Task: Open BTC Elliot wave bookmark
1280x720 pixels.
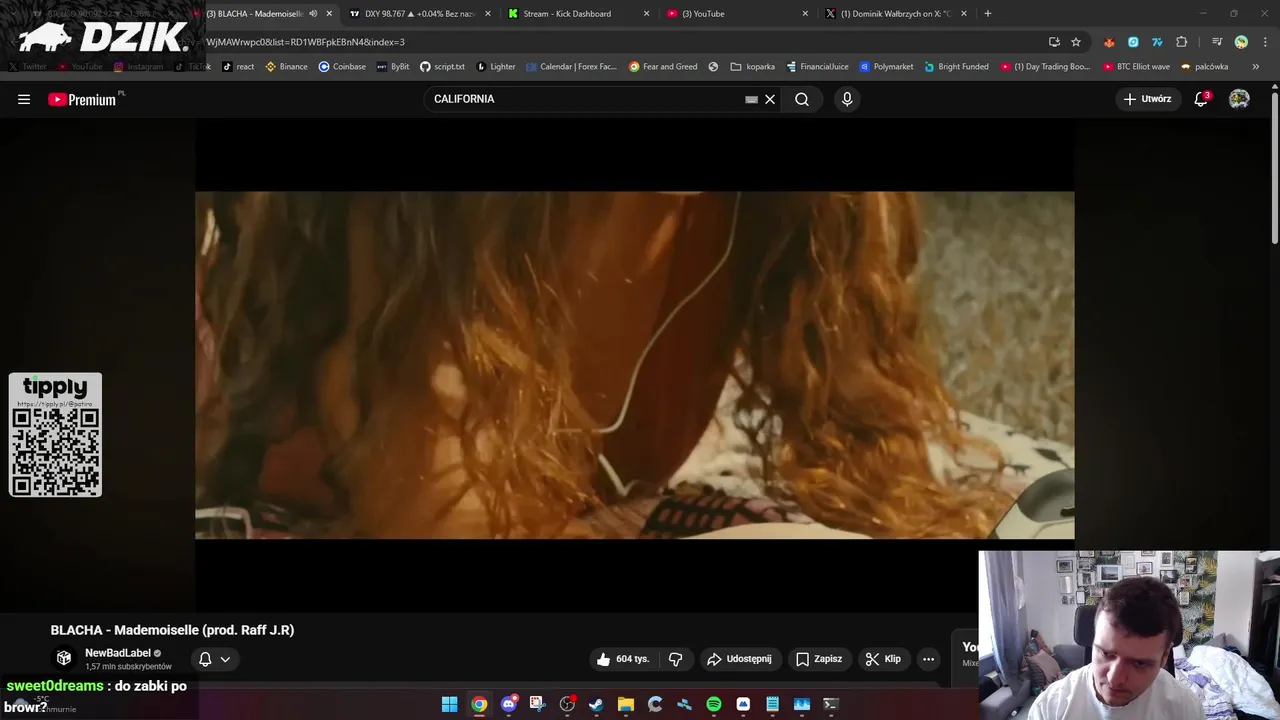Action: pos(1136,67)
